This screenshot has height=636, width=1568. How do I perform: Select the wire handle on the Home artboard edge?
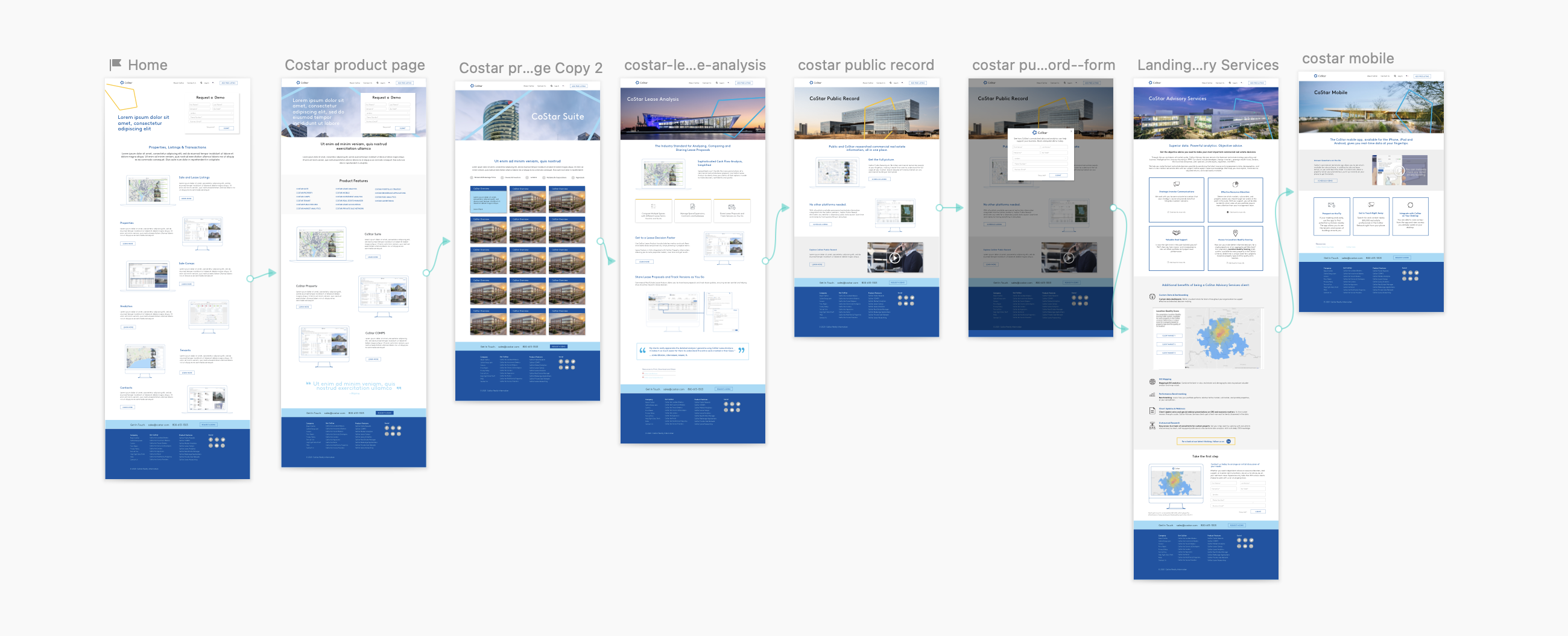tap(250, 278)
